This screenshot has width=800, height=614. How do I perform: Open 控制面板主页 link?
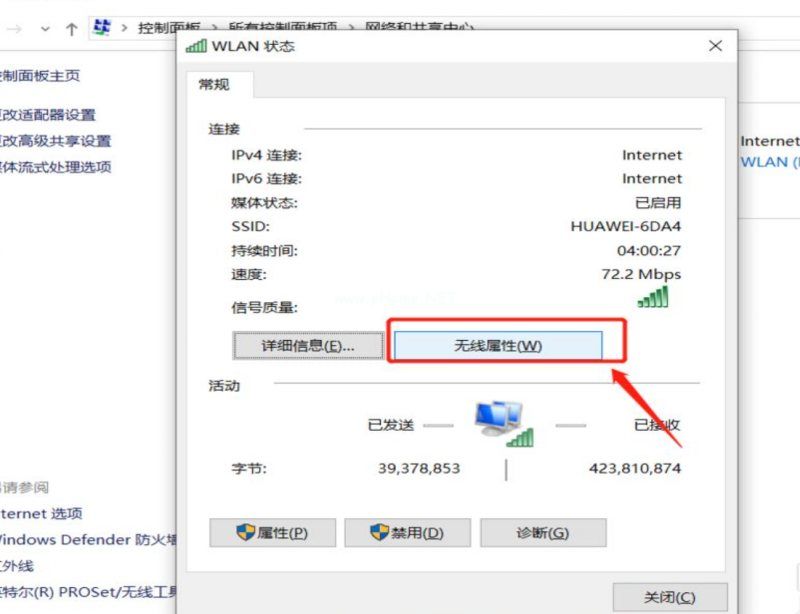tap(40, 76)
